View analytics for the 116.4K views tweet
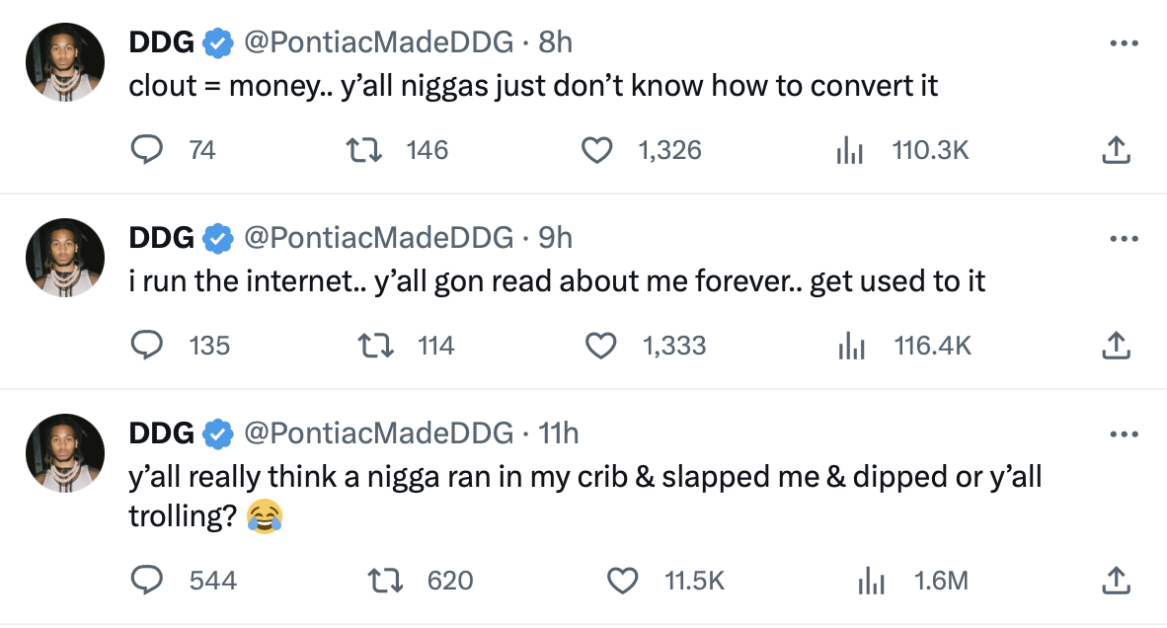Screen dimensions: 1167x628 pos(851,345)
